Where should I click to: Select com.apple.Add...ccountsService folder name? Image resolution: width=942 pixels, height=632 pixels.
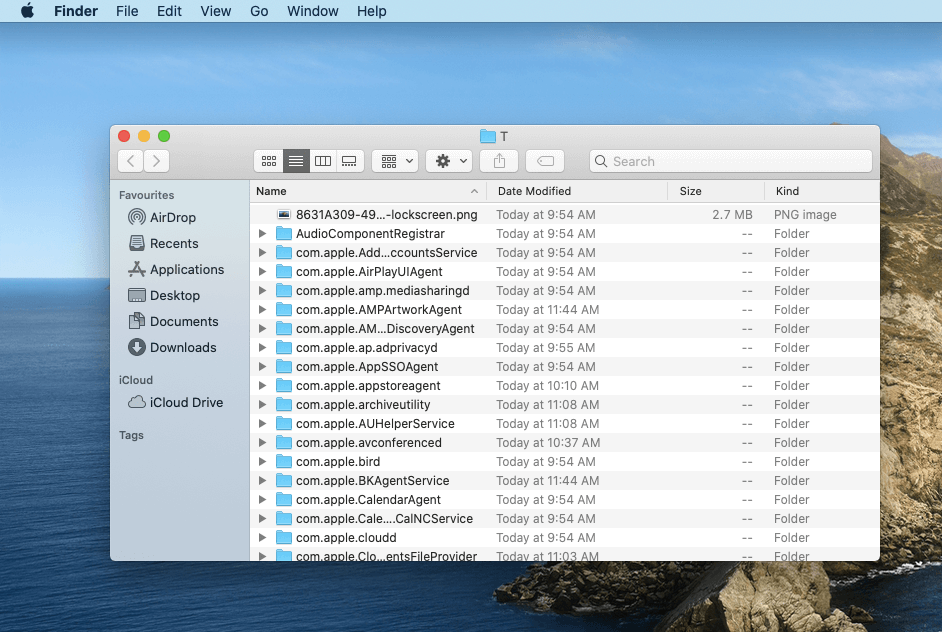pyautogui.click(x=386, y=253)
